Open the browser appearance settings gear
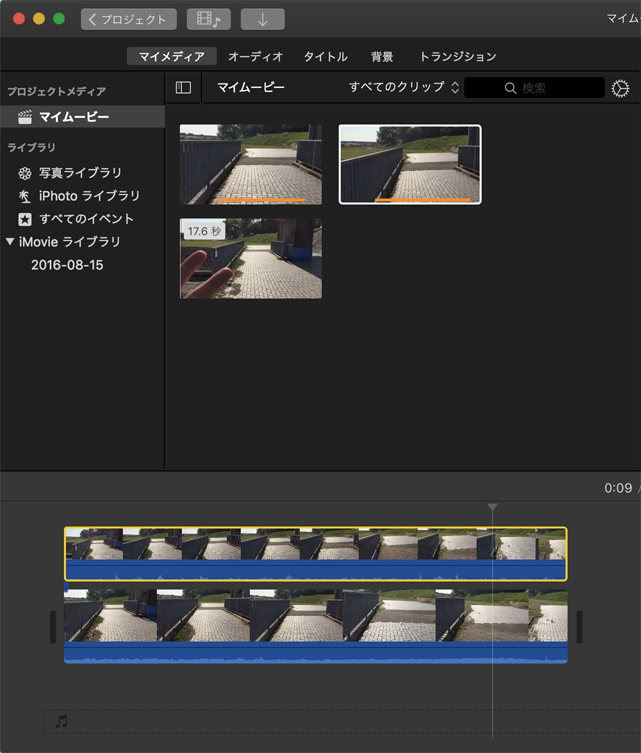Viewport: 641px width, 753px height. 620,88
